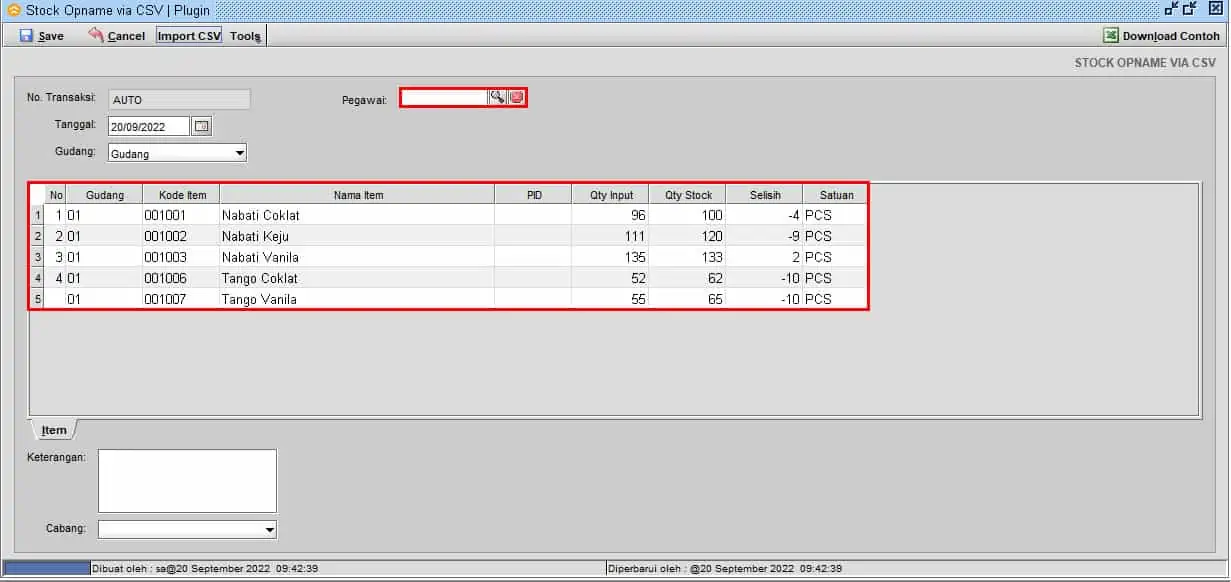Screen dimensions: 1231x582
Task: Select the Tango Coklat cell
Action: pos(358,278)
